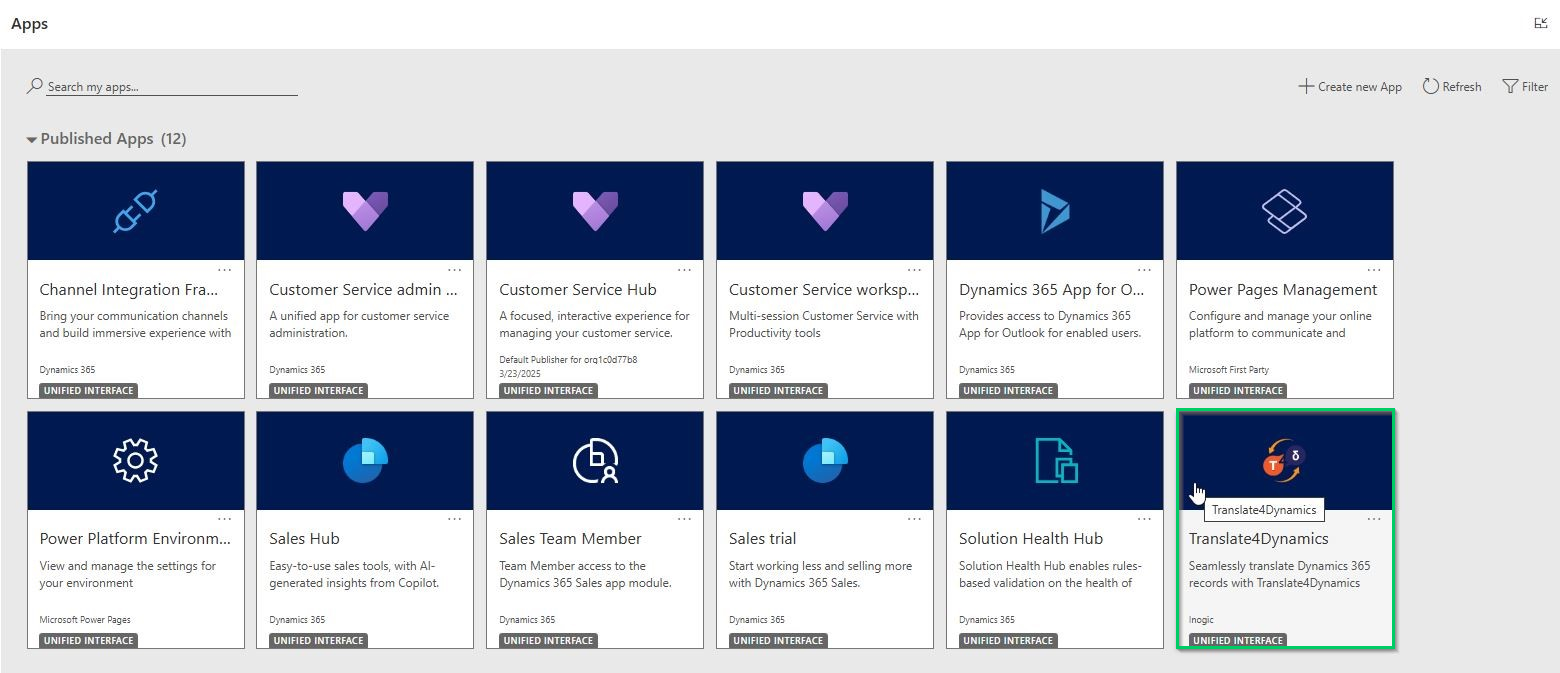This screenshot has height=673, width=1560.
Task: Click the Translate4Dynamics app icon
Action: pyautogui.click(x=1283, y=460)
